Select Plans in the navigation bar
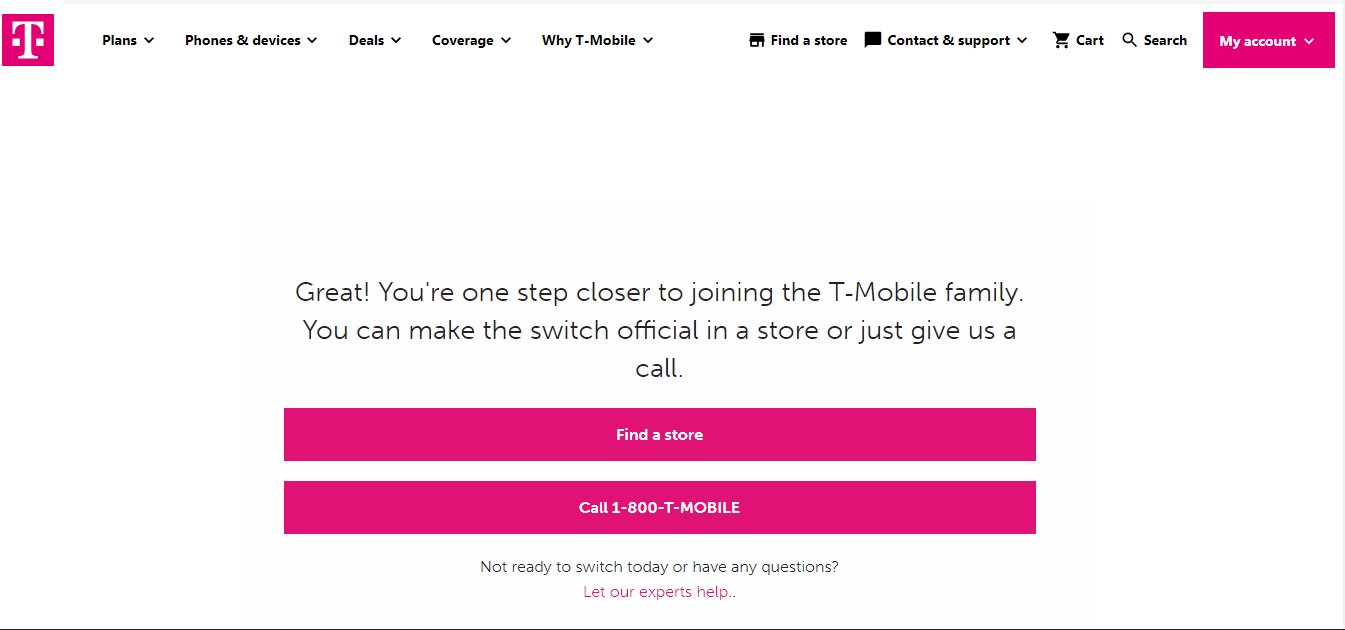 coord(119,40)
